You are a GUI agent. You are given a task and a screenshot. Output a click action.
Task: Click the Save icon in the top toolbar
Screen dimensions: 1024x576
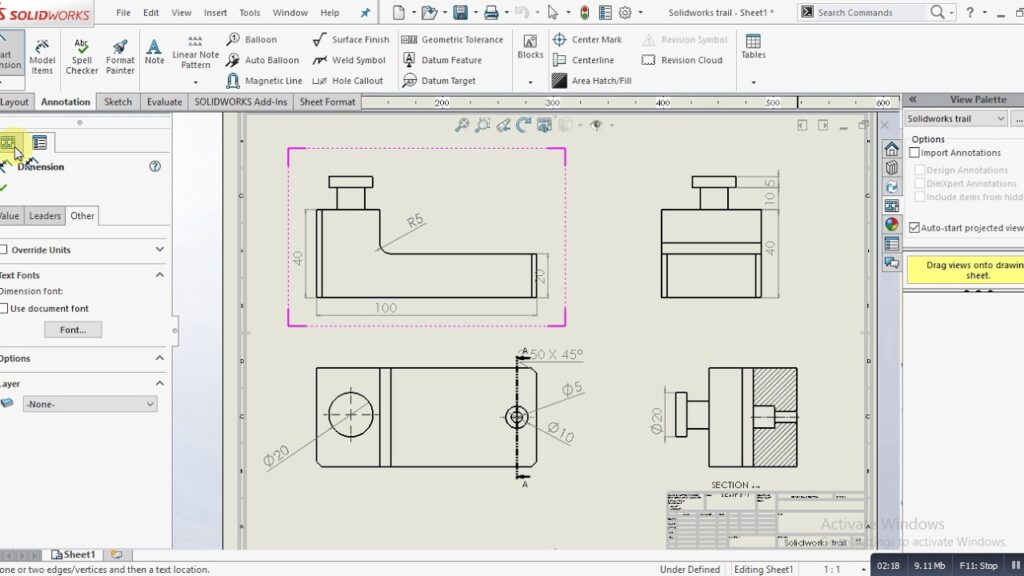coord(460,12)
